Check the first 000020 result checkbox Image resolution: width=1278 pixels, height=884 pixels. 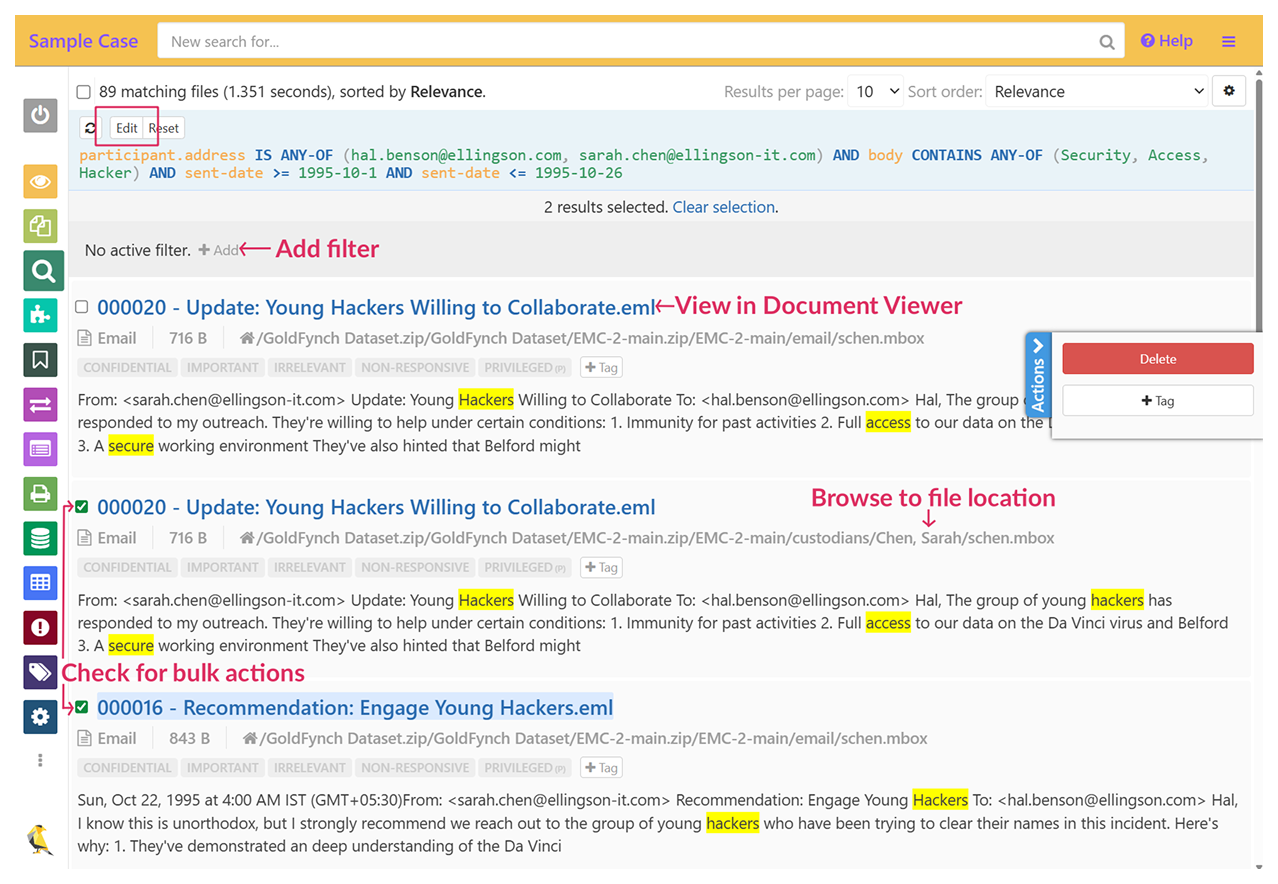click(82, 307)
